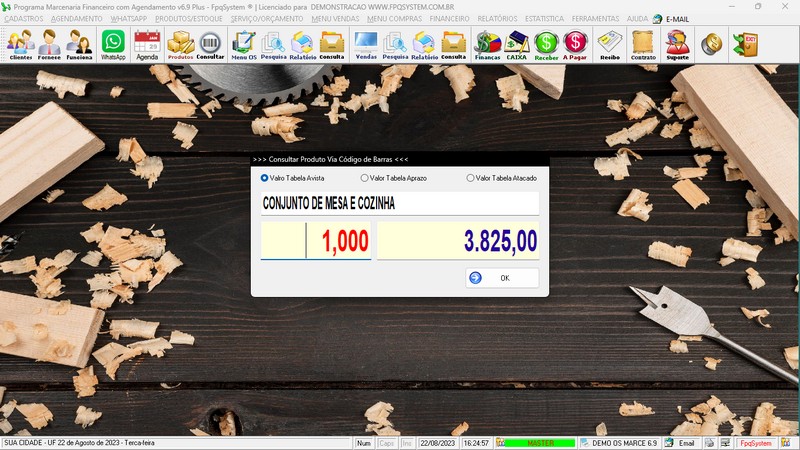Open the SERVIÇO/ORÇAMENTO menu
800x450 pixels.
[267, 19]
